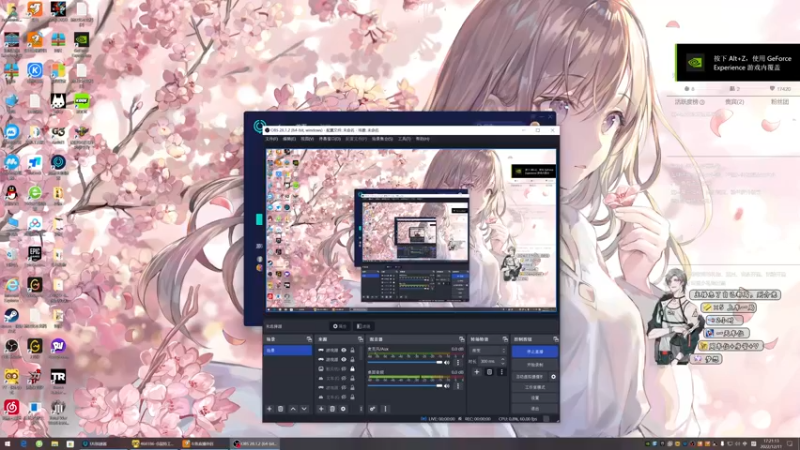The height and width of the screenshot is (450, 800).
Task: Toggle the lock on the first source row
Action: tap(352, 350)
